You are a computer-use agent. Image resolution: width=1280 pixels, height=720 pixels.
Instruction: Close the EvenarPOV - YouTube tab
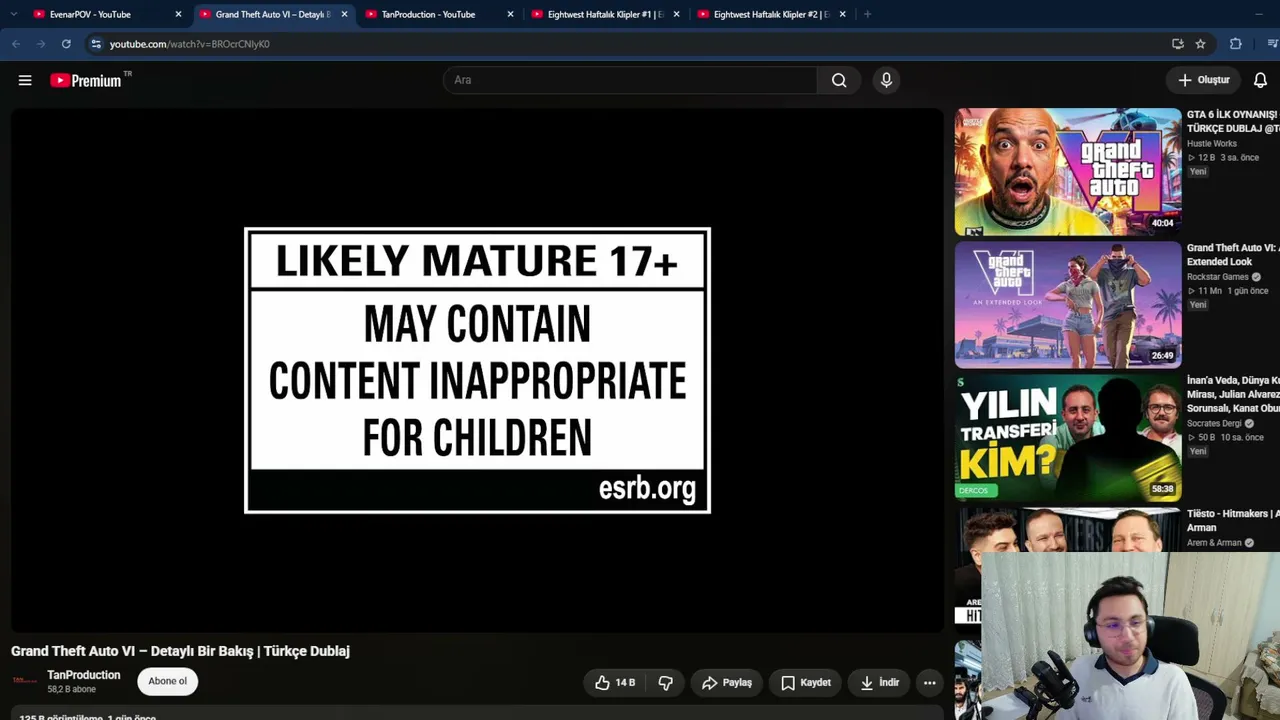point(178,14)
